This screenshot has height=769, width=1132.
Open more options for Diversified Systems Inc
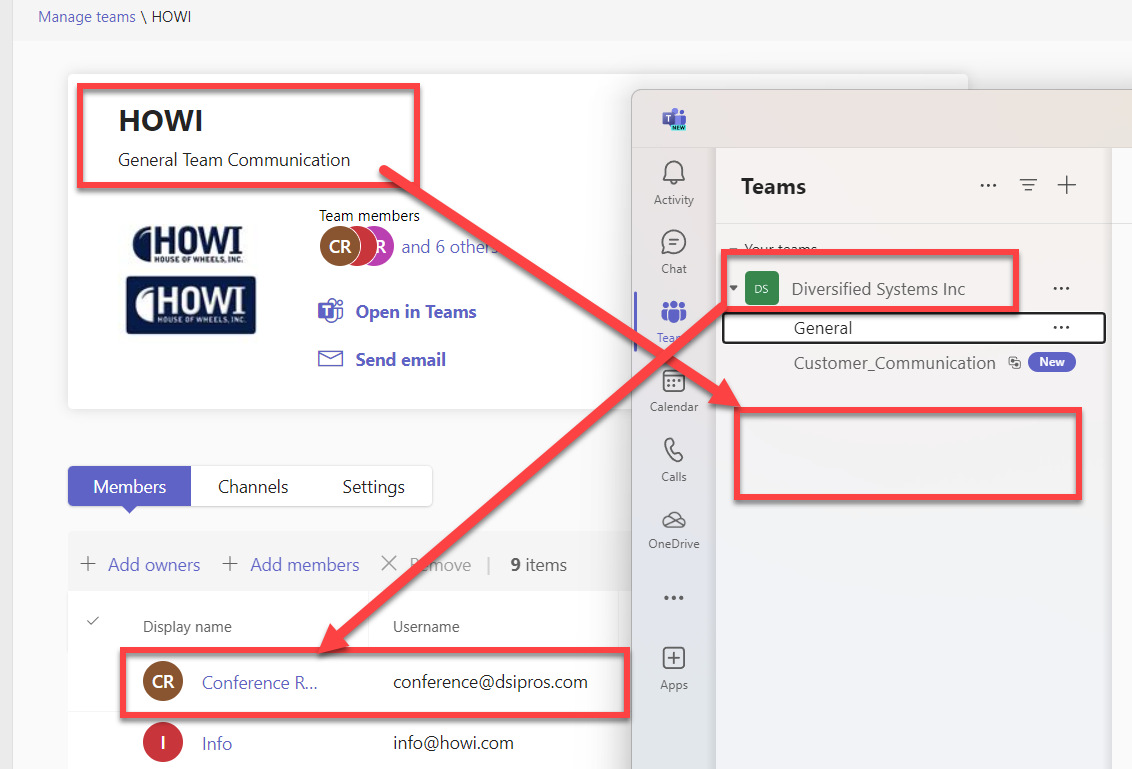click(x=1061, y=288)
